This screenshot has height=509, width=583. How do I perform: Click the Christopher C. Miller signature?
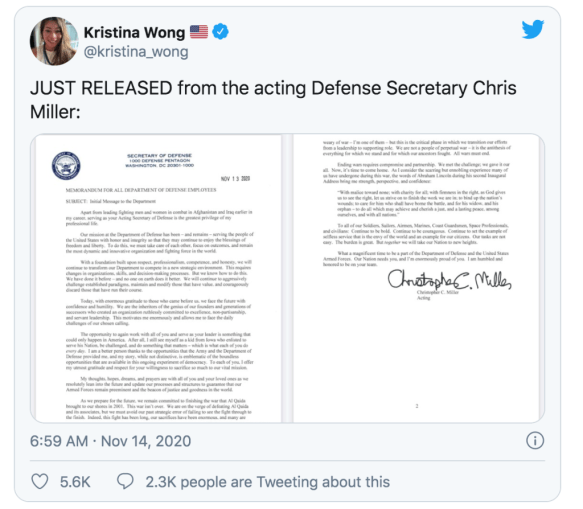tap(449, 281)
